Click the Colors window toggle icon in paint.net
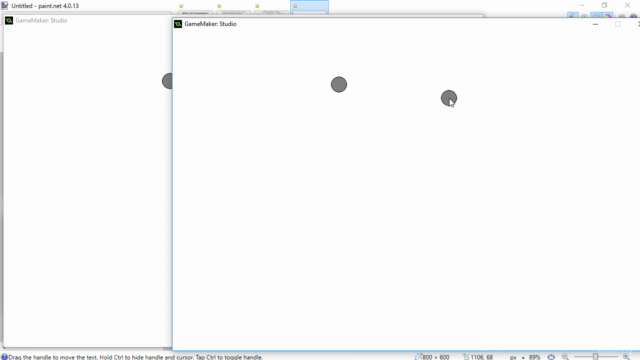 click(608, 16)
